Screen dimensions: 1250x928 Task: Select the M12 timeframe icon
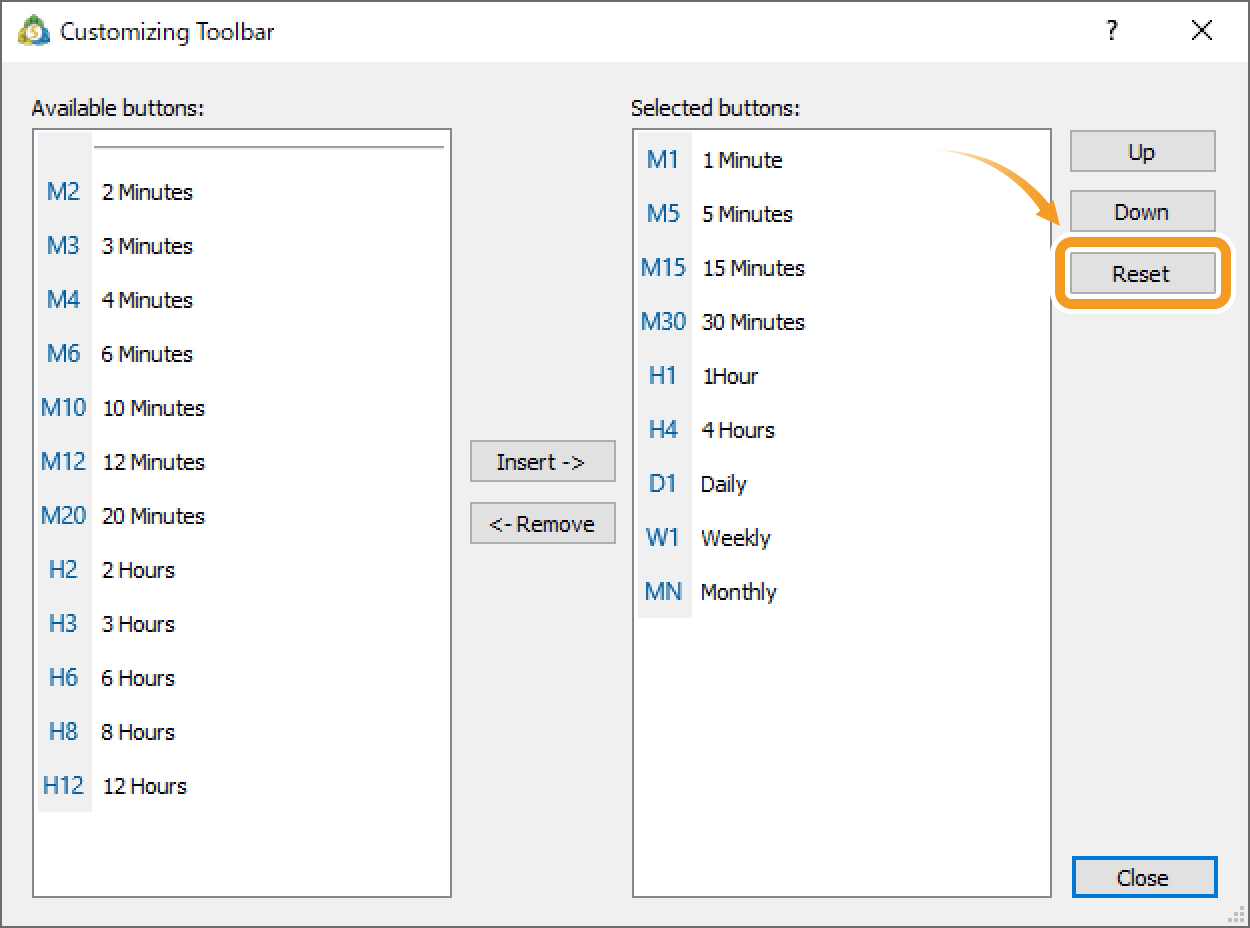(63, 462)
